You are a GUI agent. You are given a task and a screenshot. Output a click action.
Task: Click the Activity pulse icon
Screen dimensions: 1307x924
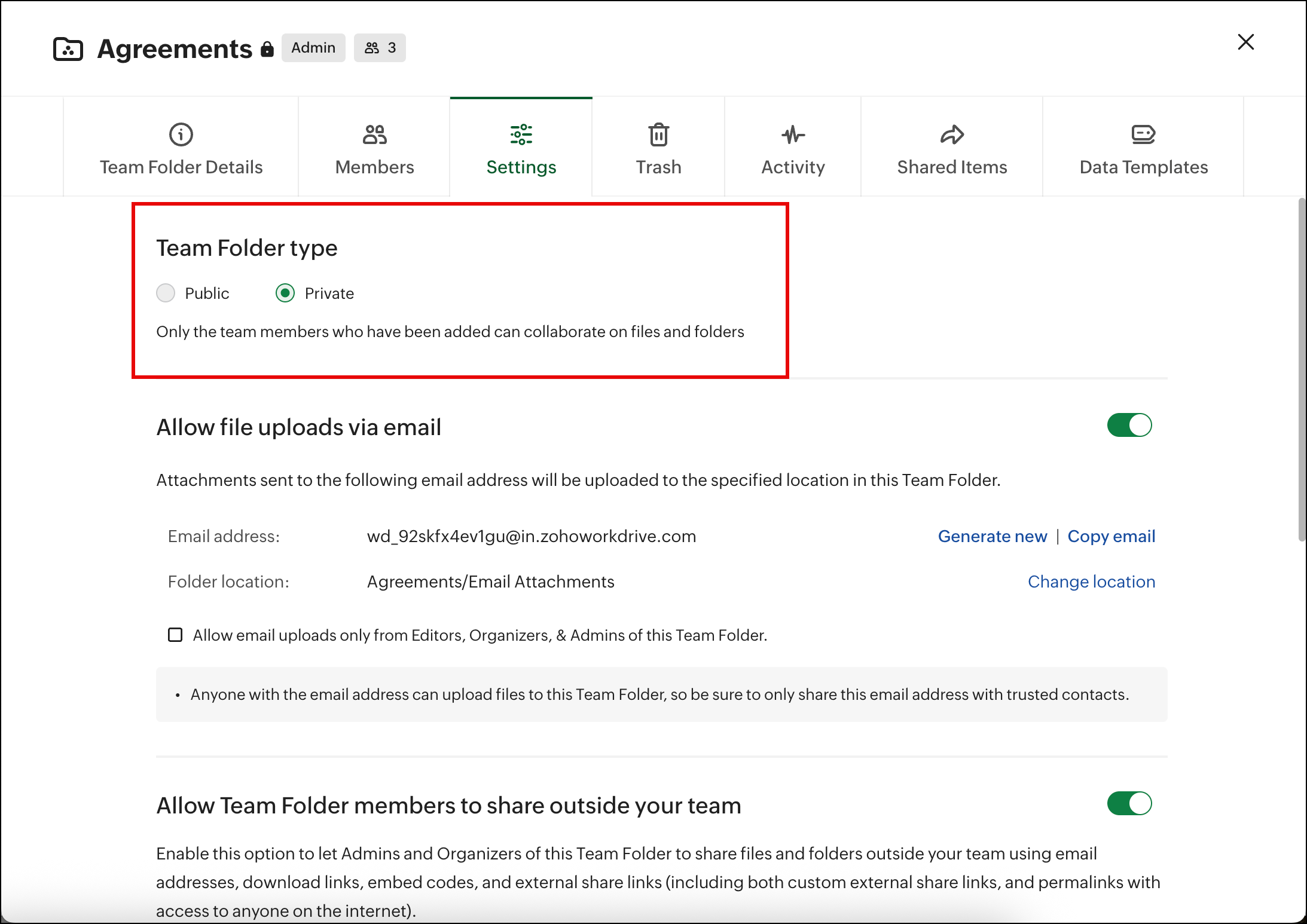[x=793, y=134]
